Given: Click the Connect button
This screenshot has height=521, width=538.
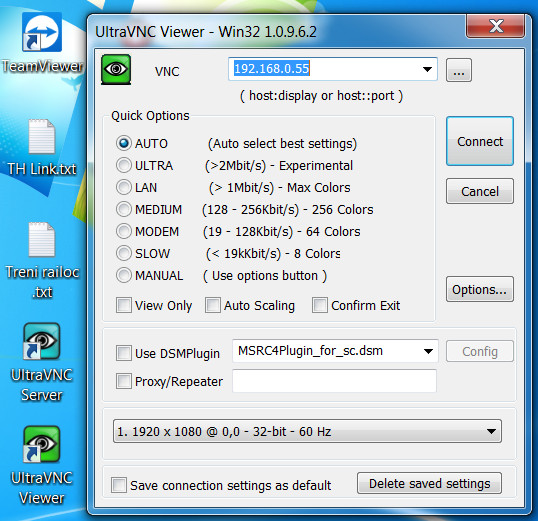Looking at the screenshot, I should pyautogui.click(x=480, y=141).
